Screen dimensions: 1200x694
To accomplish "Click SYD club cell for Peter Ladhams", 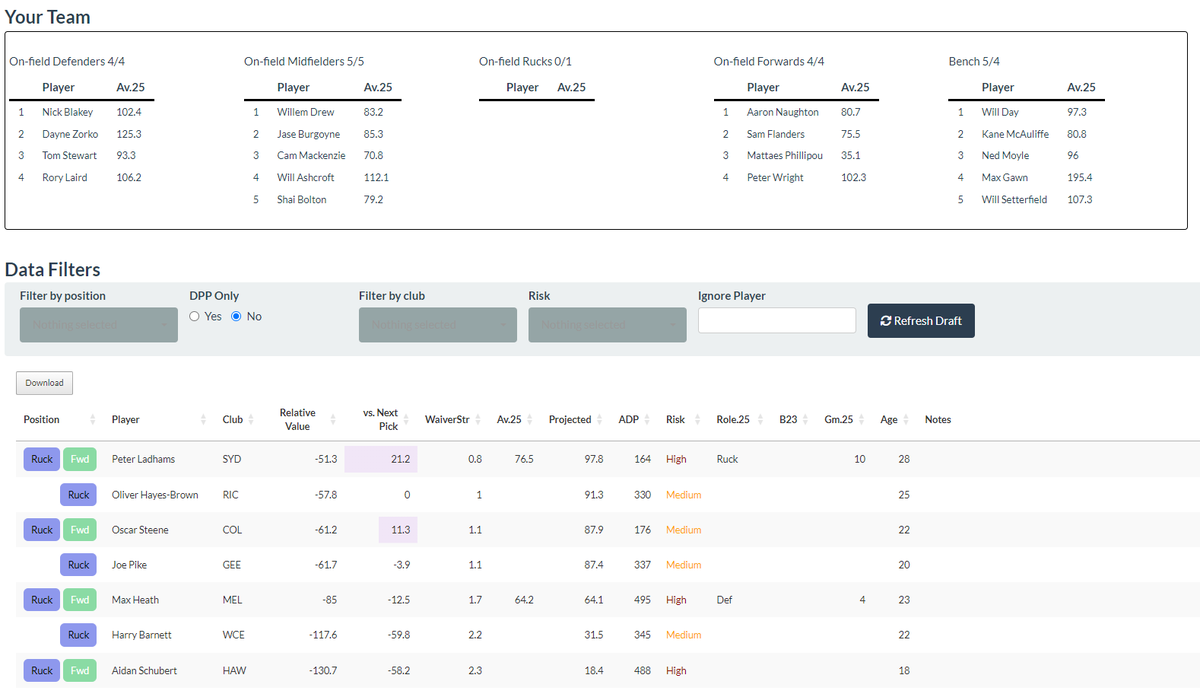I will pyautogui.click(x=232, y=459).
